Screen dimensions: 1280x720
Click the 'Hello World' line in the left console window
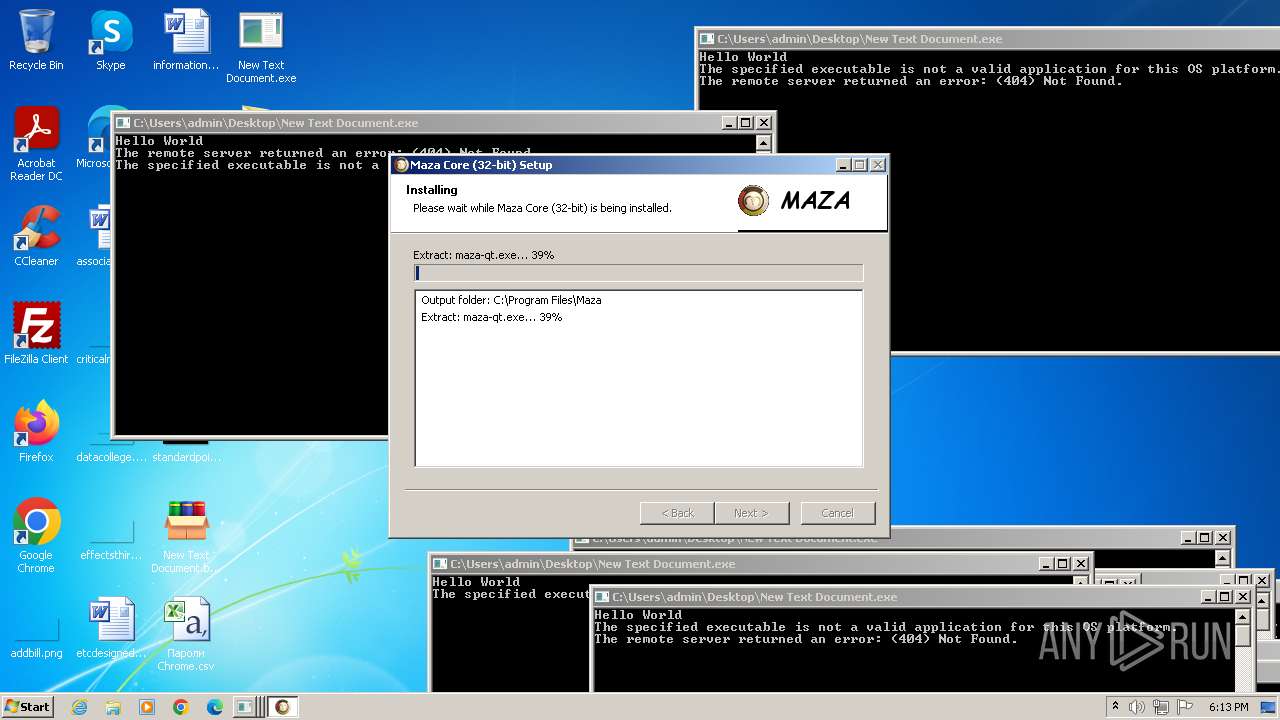point(159,141)
